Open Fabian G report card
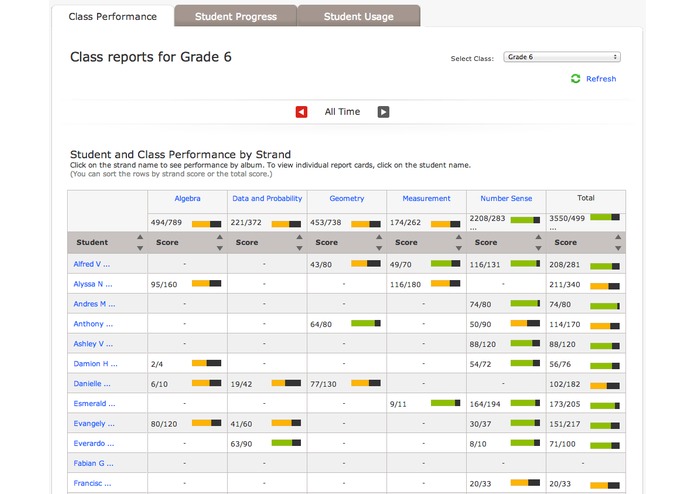The height and width of the screenshot is (494, 695). point(94,463)
